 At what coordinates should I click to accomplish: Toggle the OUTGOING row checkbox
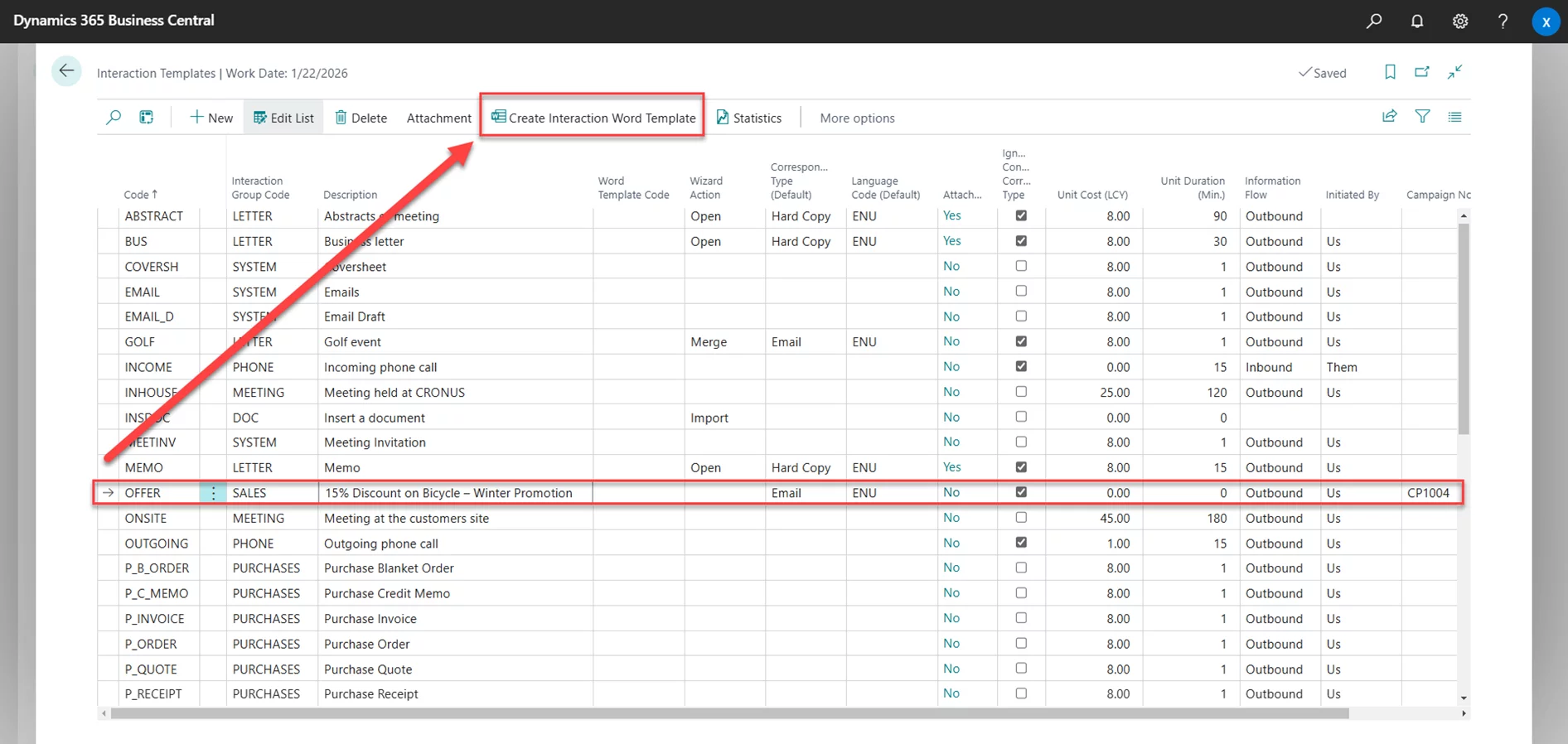1021,543
